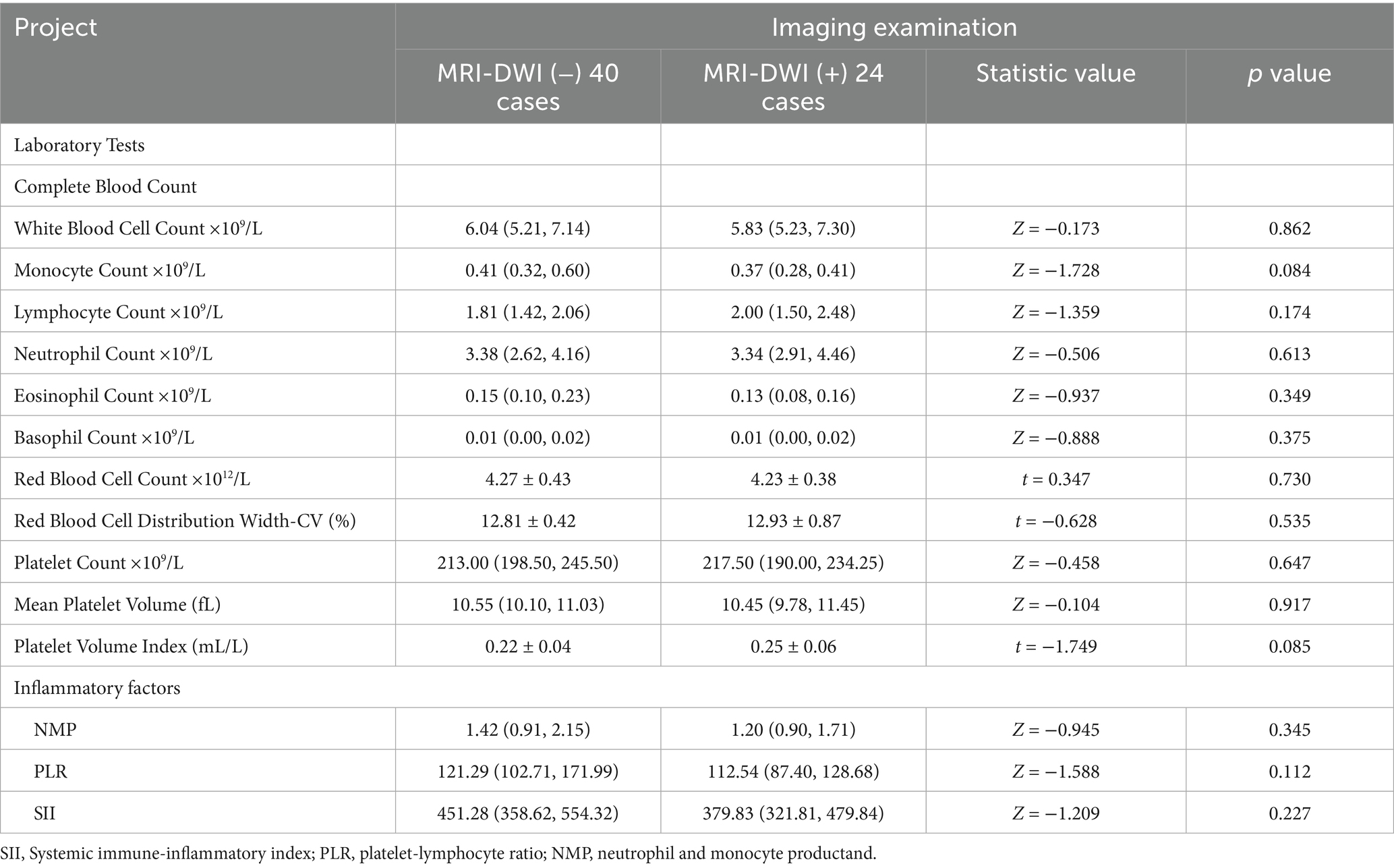
Task: Select the Eosinophil Count row label
Action: click(113, 396)
